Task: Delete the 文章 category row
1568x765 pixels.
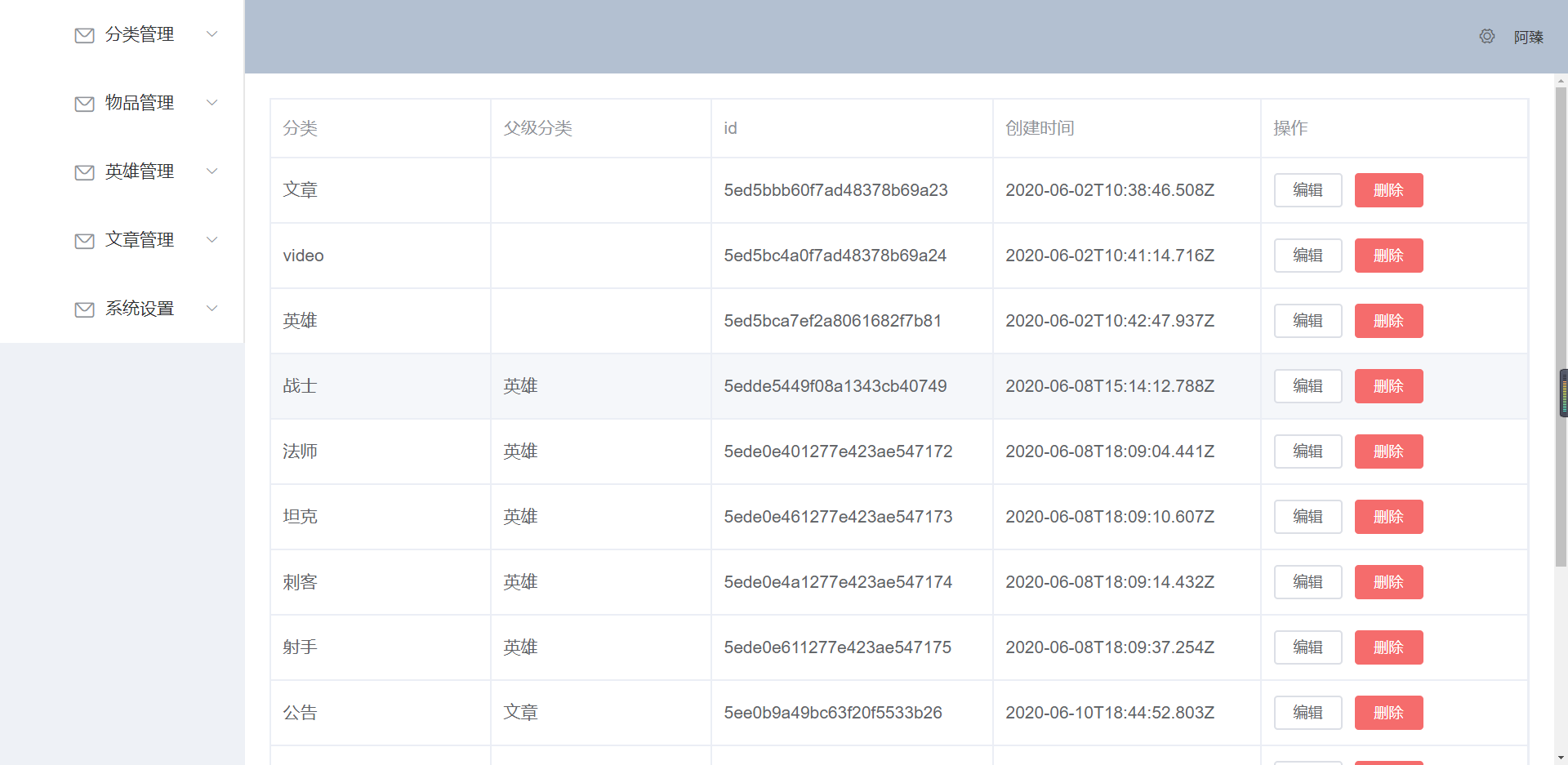Action: coord(1388,190)
